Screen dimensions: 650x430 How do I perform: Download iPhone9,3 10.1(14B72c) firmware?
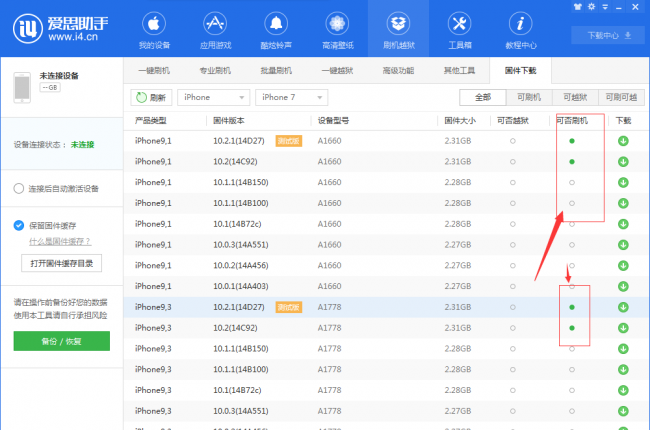coord(623,390)
